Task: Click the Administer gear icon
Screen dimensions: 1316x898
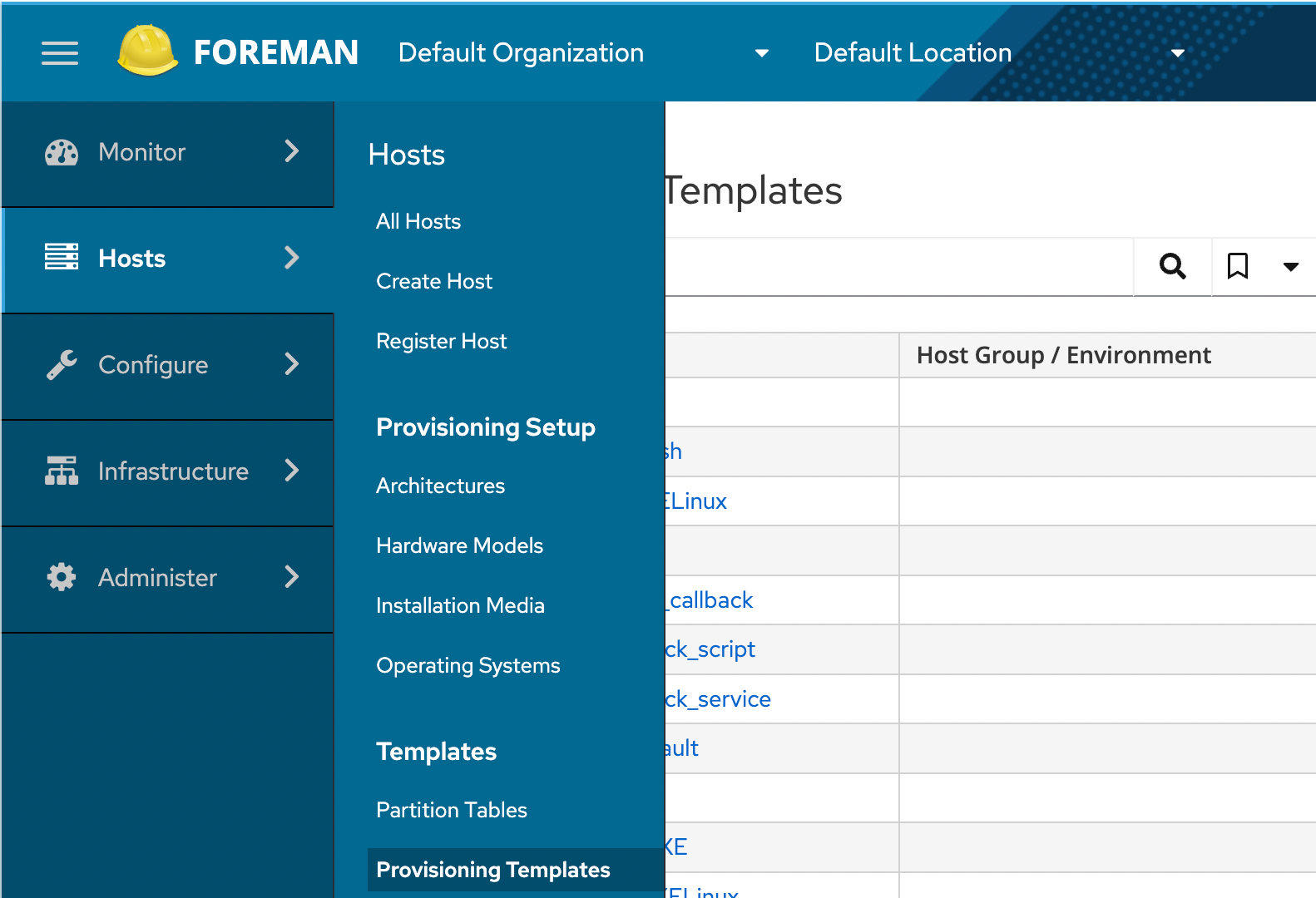Action: coord(62,577)
